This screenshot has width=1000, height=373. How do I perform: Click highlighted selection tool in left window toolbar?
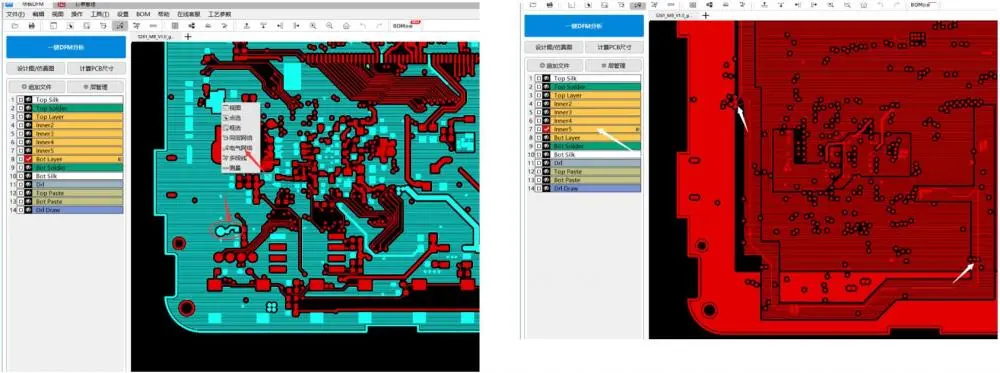(x=119, y=26)
